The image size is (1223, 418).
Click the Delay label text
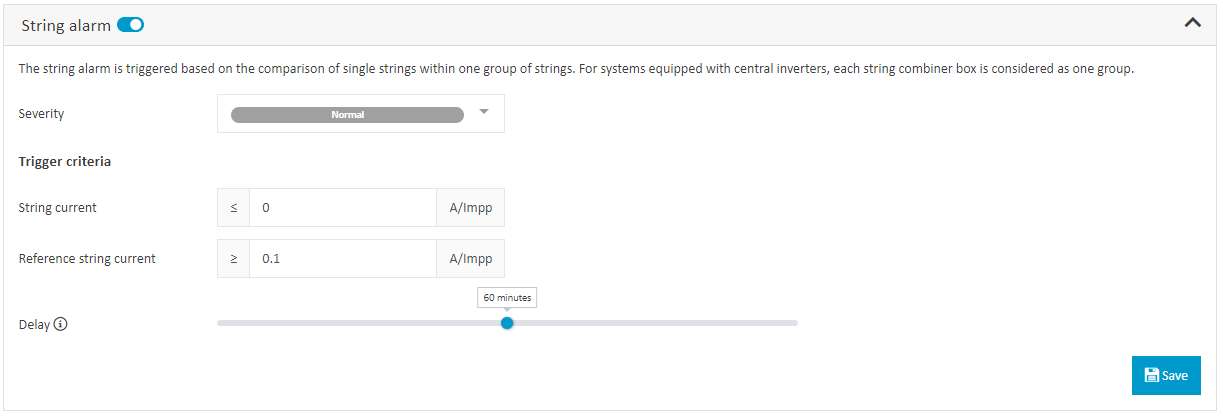coord(34,324)
